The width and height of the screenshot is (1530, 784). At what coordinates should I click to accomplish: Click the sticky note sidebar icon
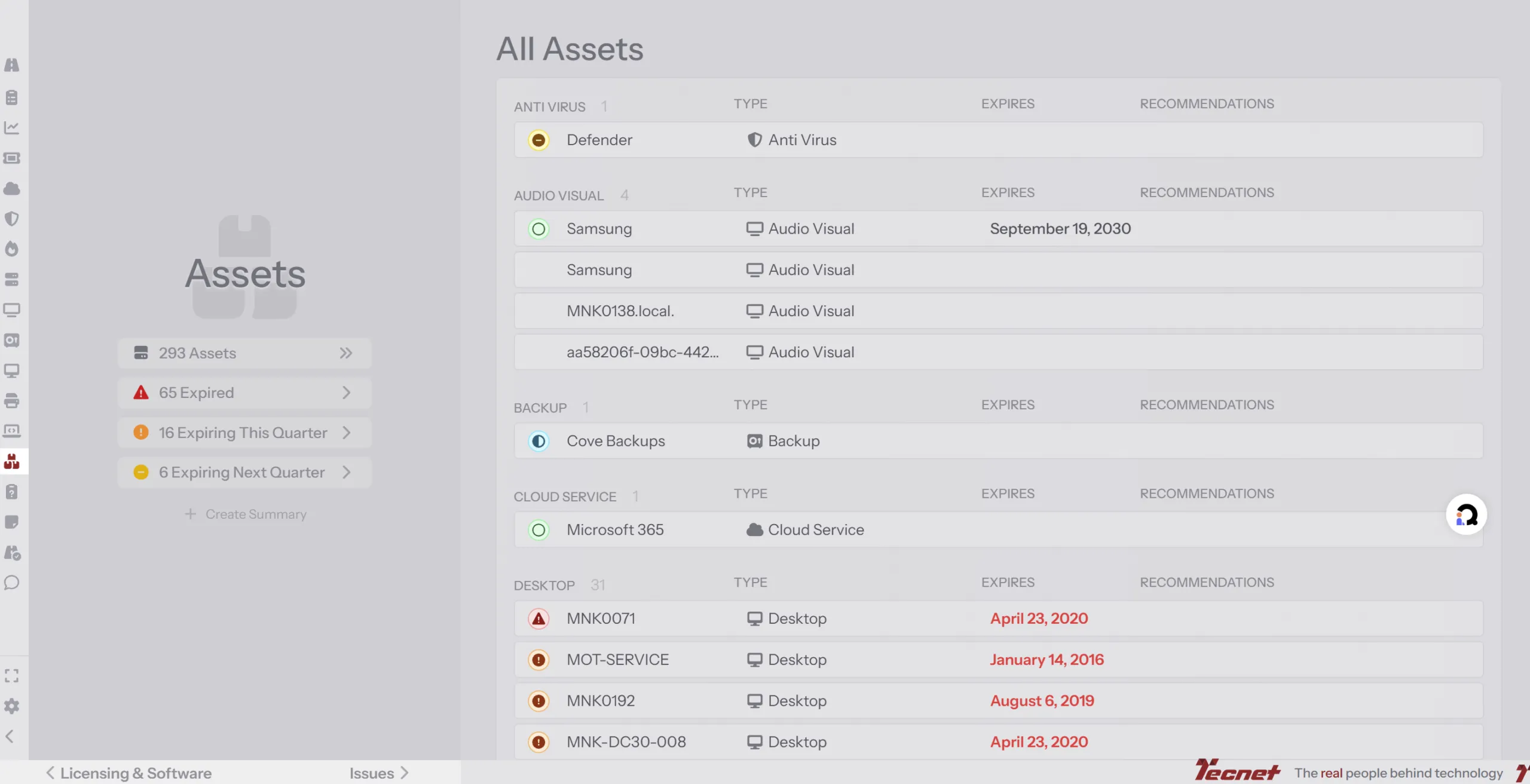[x=12, y=522]
